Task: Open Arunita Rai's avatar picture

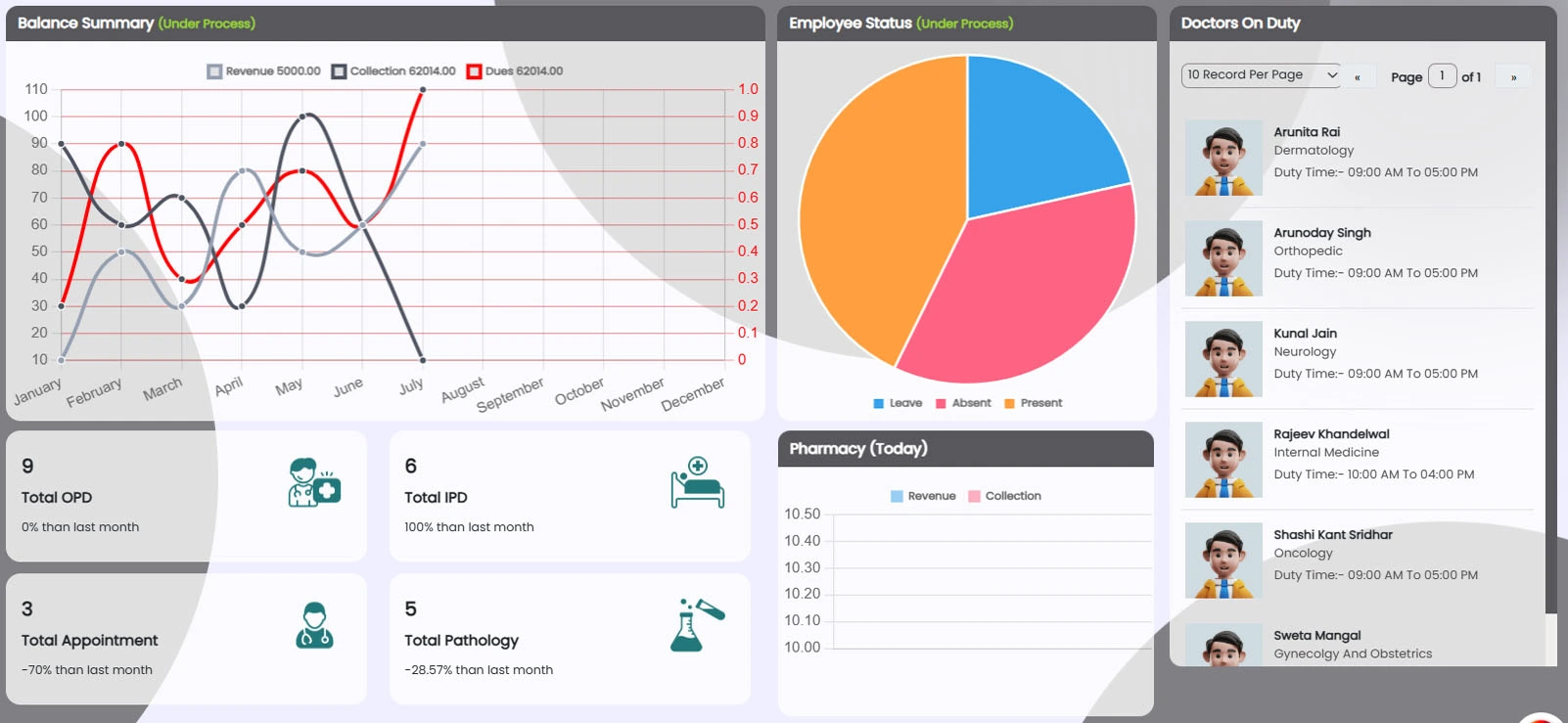Action: tap(1223, 158)
